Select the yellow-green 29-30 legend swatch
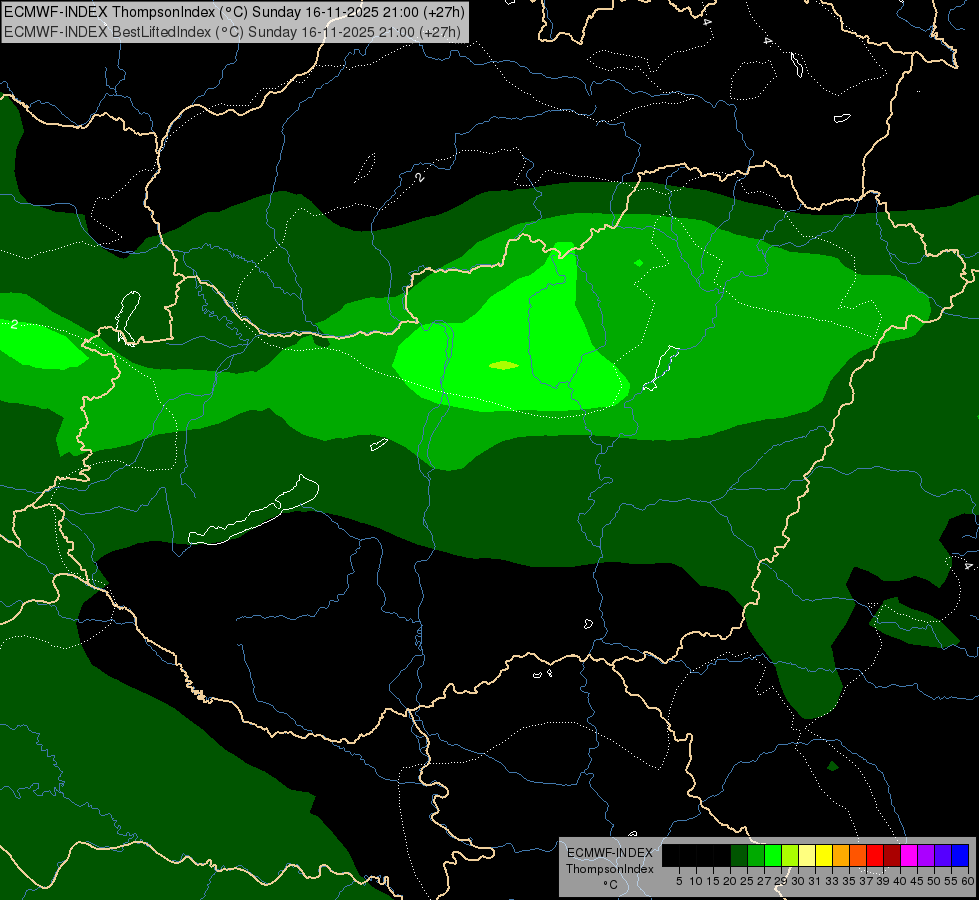Screen dimensions: 979x900 point(790,855)
